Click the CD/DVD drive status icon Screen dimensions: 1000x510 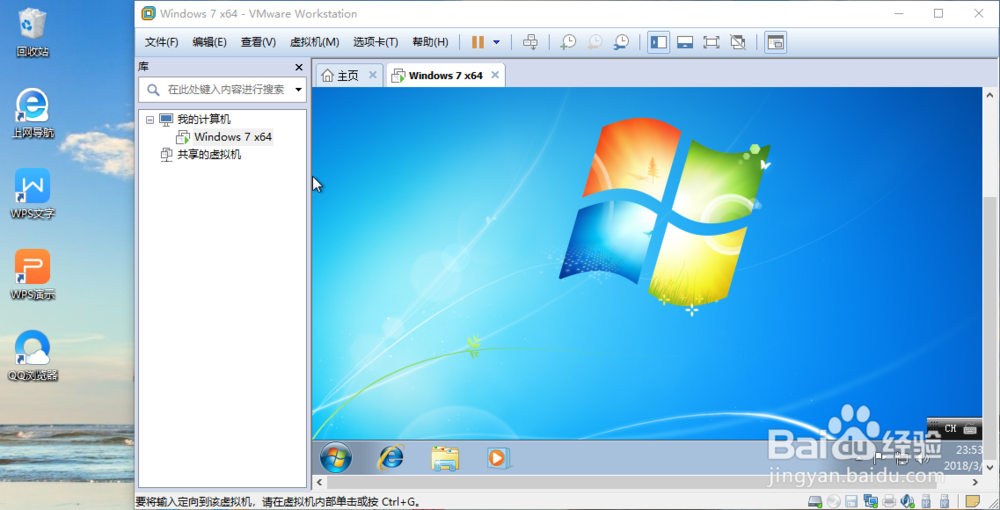click(834, 501)
